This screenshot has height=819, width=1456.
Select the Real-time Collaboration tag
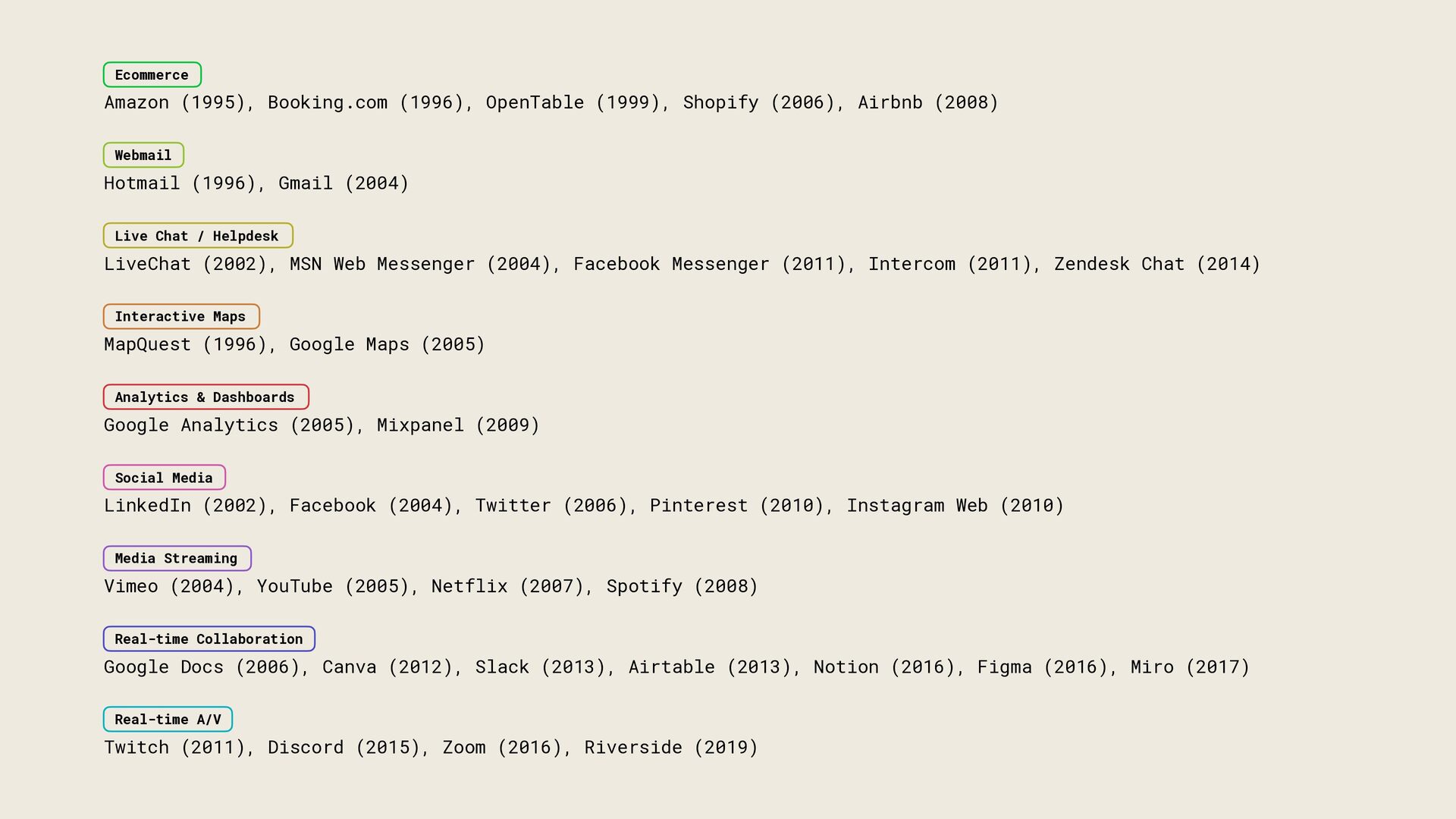pyautogui.click(x=209, y=639)
